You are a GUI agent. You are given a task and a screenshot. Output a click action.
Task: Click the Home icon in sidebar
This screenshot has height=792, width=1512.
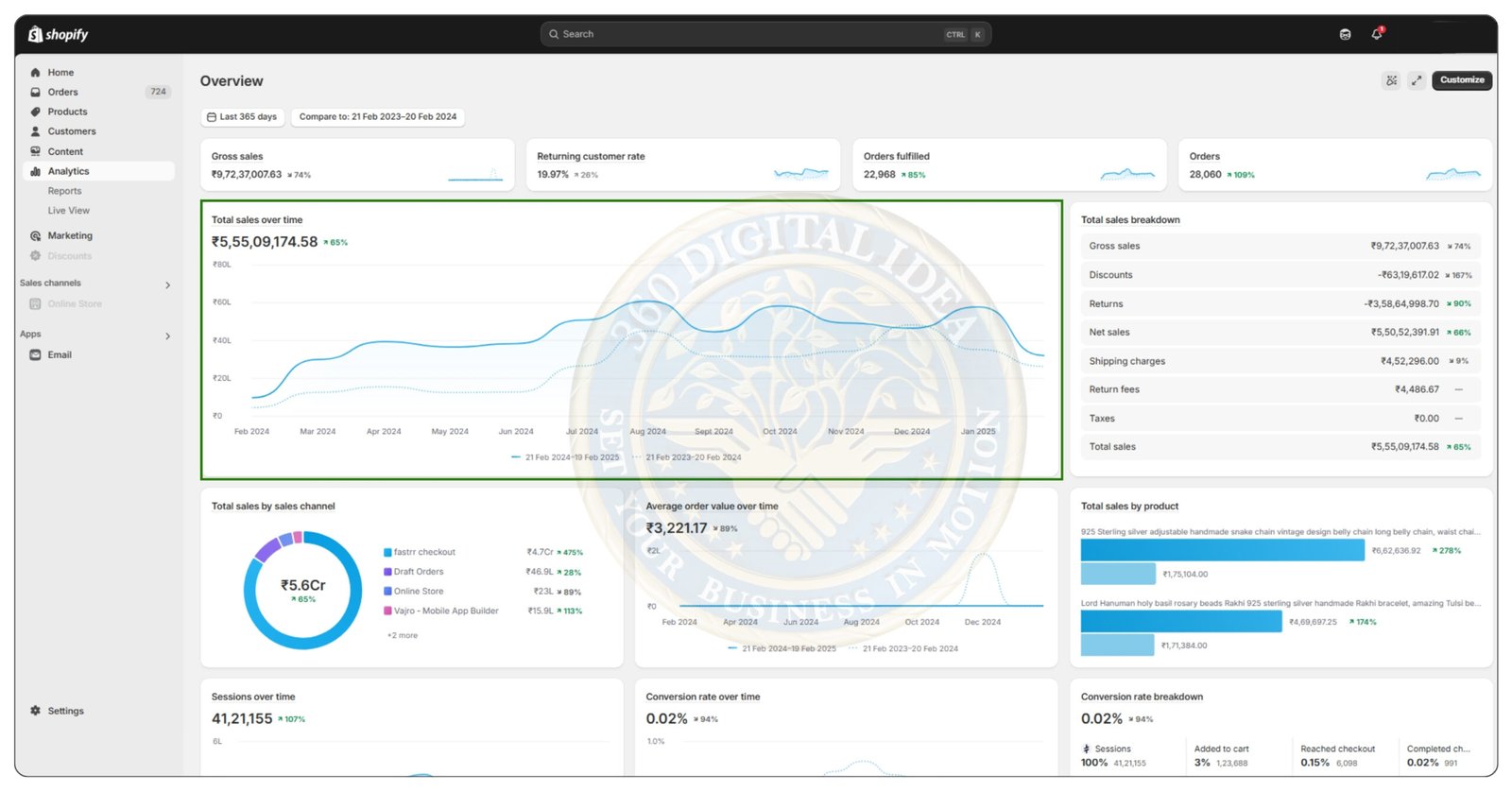tap(35, 73)
